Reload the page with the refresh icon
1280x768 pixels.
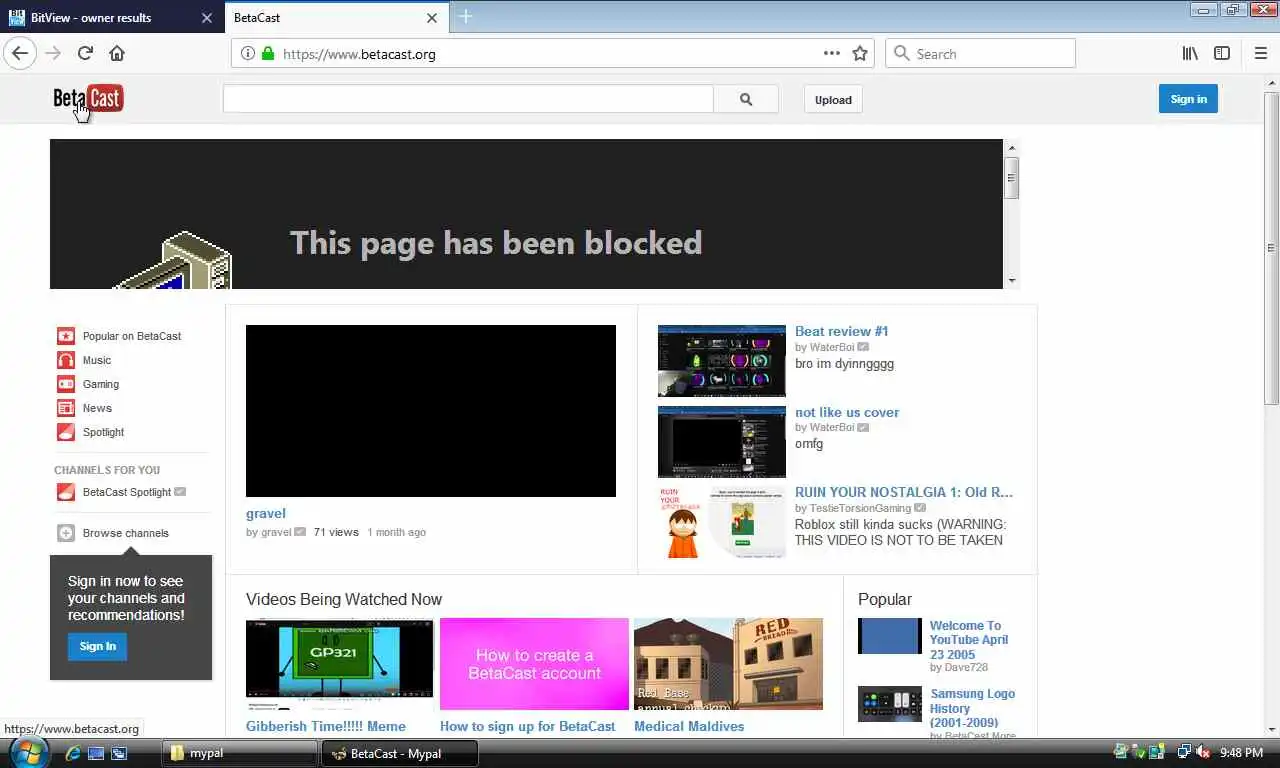click(x=85, y=53)
